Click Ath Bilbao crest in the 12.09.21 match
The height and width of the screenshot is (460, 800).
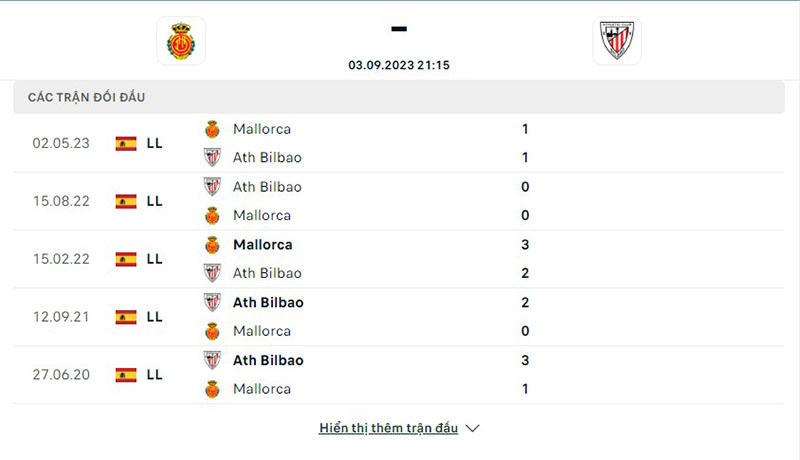pyautogui.click(x=212, y=303)
